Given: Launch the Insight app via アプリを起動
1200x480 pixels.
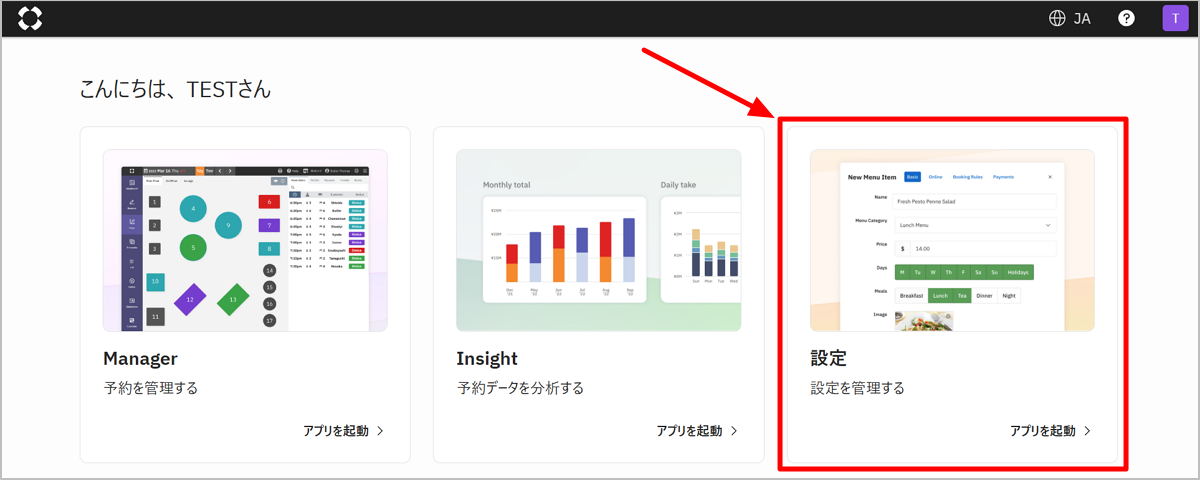Looking at the screenshot, I should point(689,431).
